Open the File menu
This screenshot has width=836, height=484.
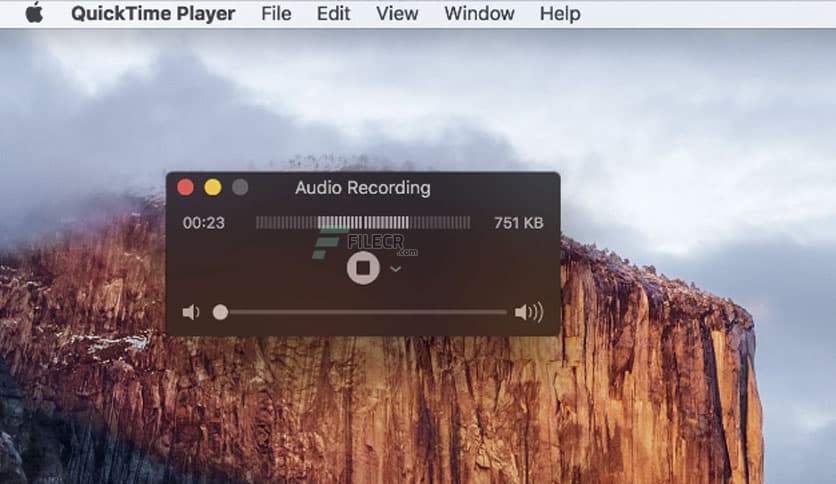[276, 13]
